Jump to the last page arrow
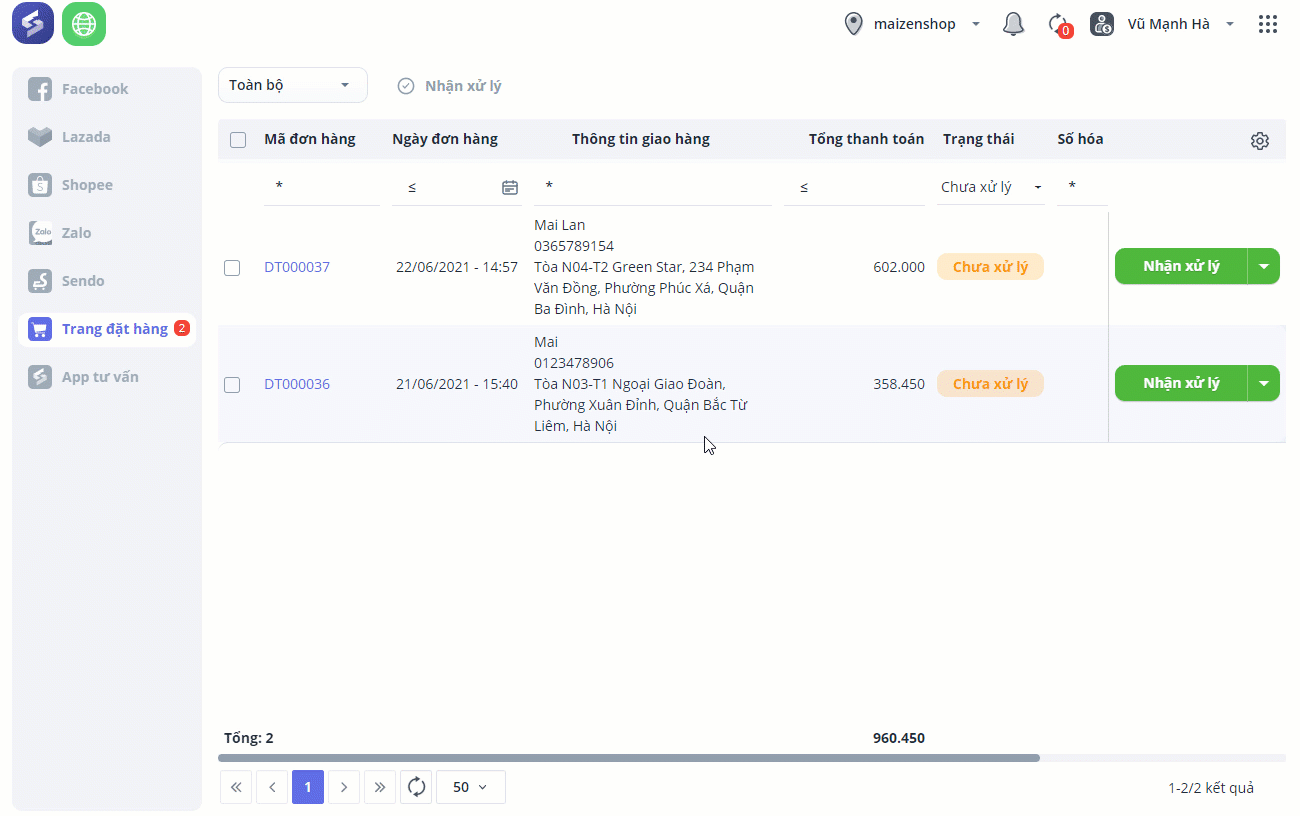The image size is (1300, 816). pos(380,787)
